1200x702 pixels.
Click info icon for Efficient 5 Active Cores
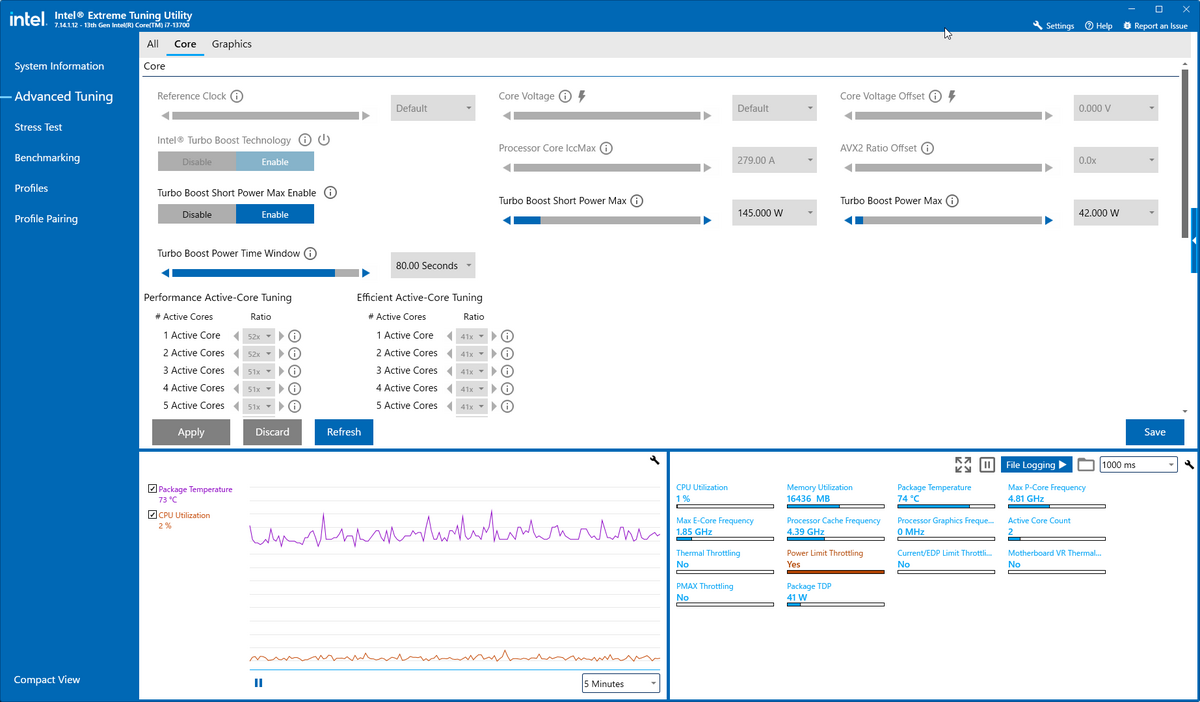(507, 407)
